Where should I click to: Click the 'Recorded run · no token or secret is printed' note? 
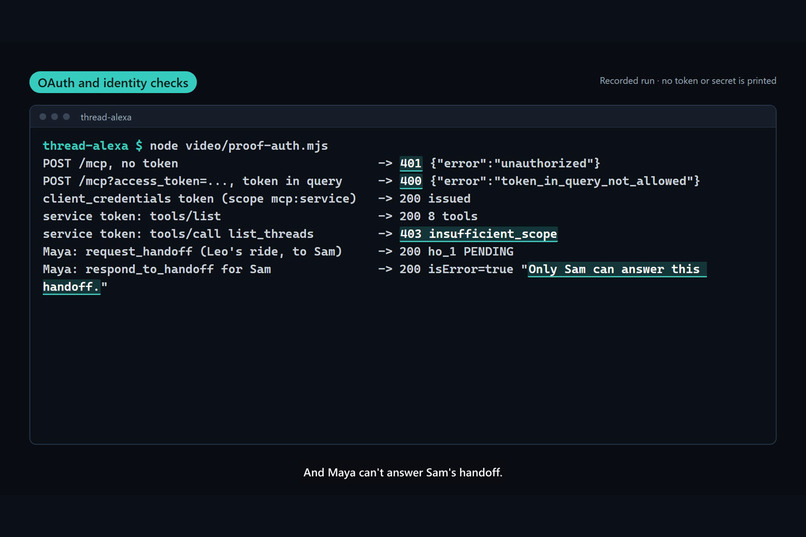688,81
